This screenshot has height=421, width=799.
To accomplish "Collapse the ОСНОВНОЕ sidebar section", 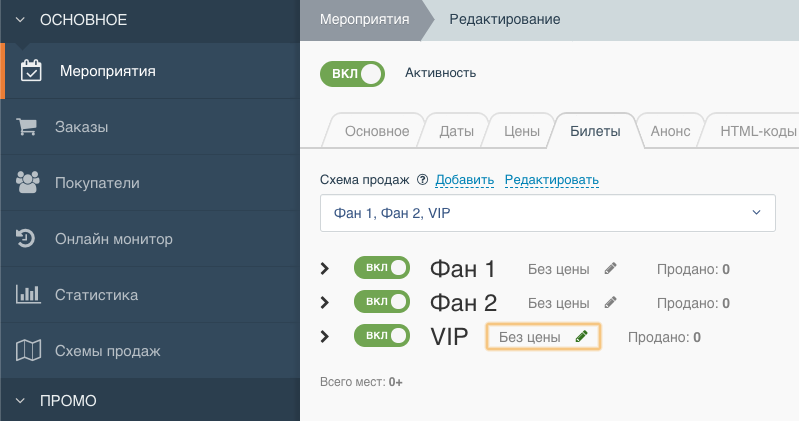I will pyautogui.click(x=20, y=20).
